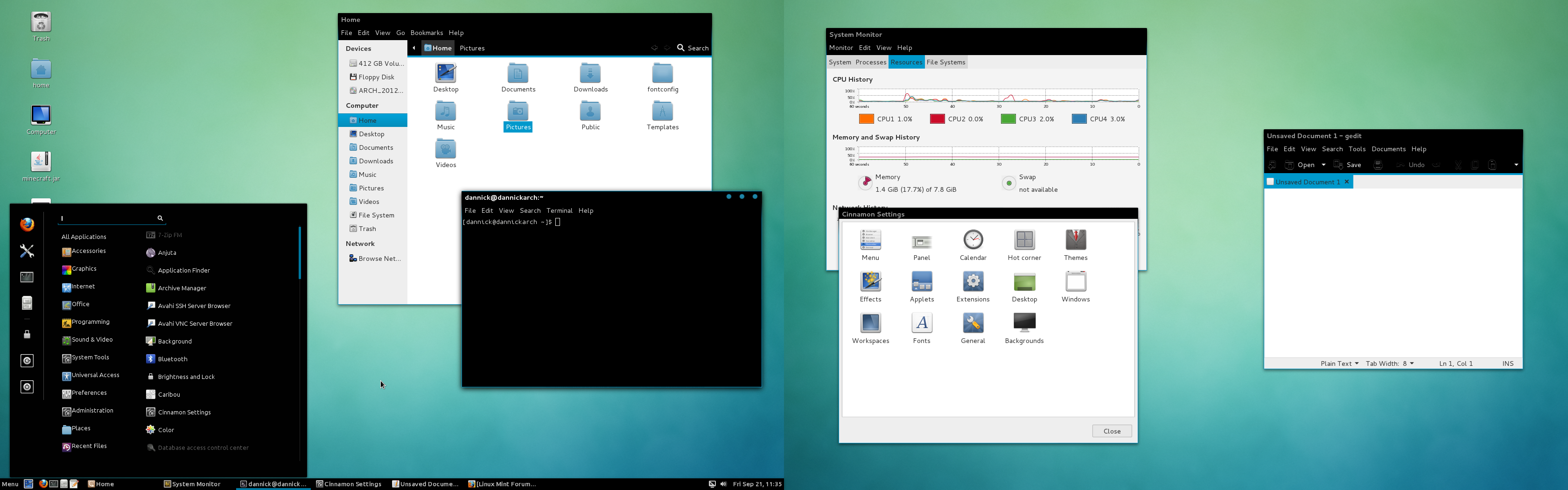Open Calendar settings in Cinnamon Settings
The width and height of the screenshot is (1568, 490).
pos(973,245)
